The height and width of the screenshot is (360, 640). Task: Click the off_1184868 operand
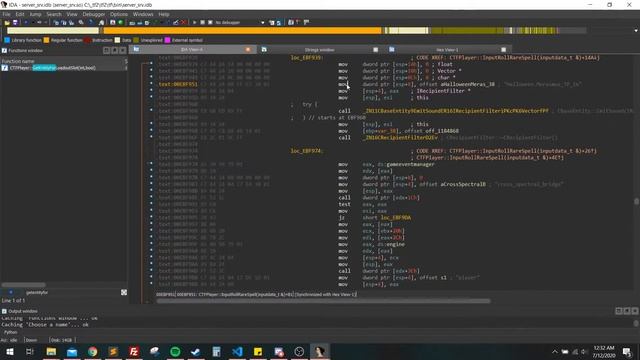point(442,131)
